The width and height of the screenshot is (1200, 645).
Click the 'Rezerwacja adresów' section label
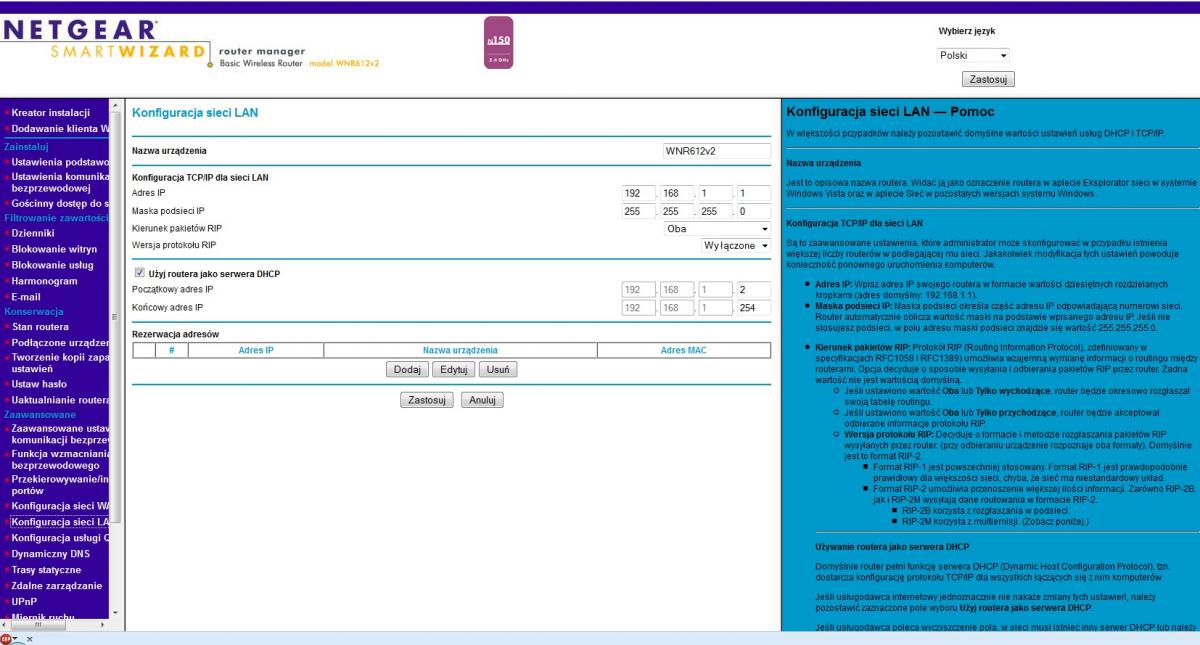[176, 333]
